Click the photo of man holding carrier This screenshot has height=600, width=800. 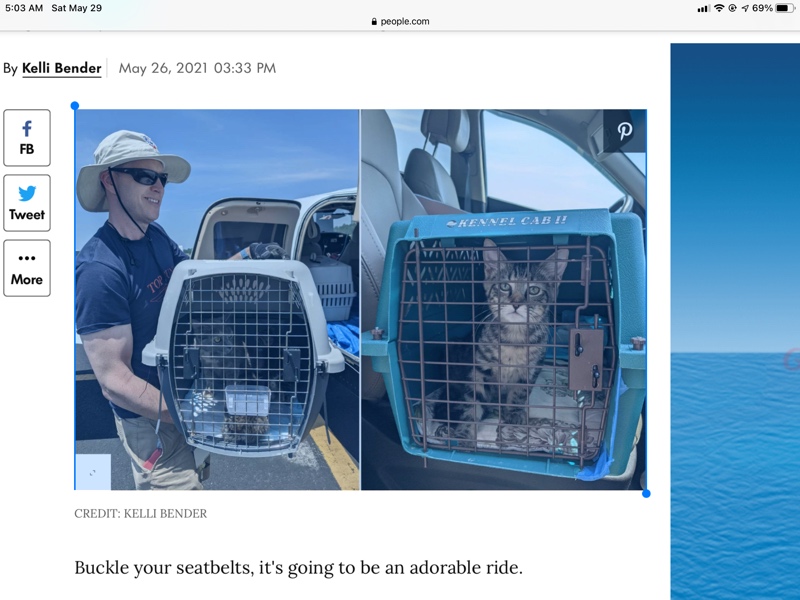click(217, 299)
